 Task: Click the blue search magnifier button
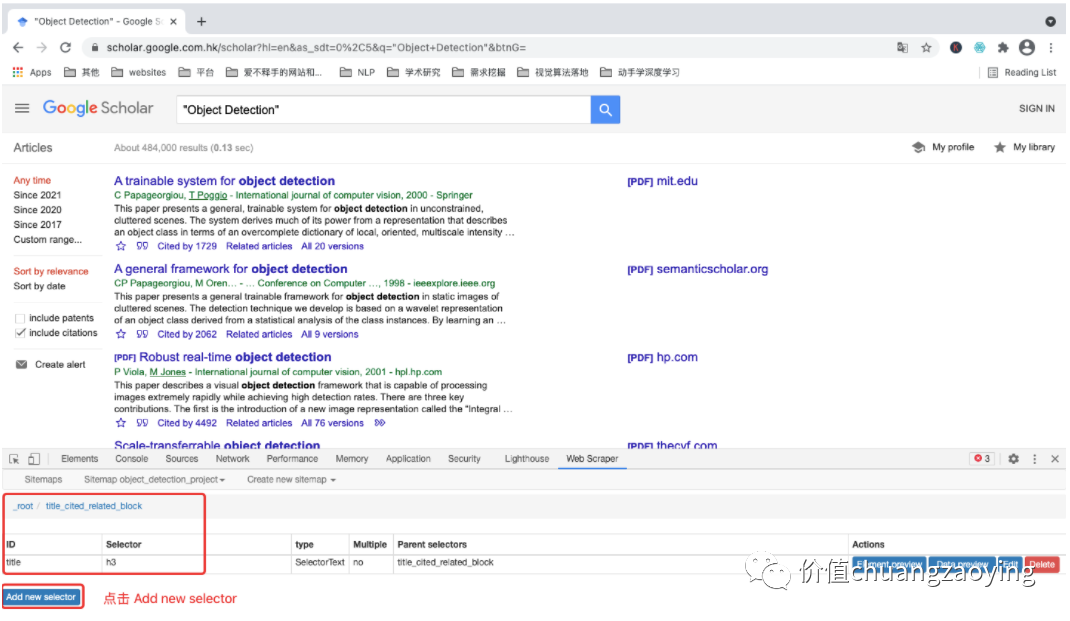click(x=605, y=109)
